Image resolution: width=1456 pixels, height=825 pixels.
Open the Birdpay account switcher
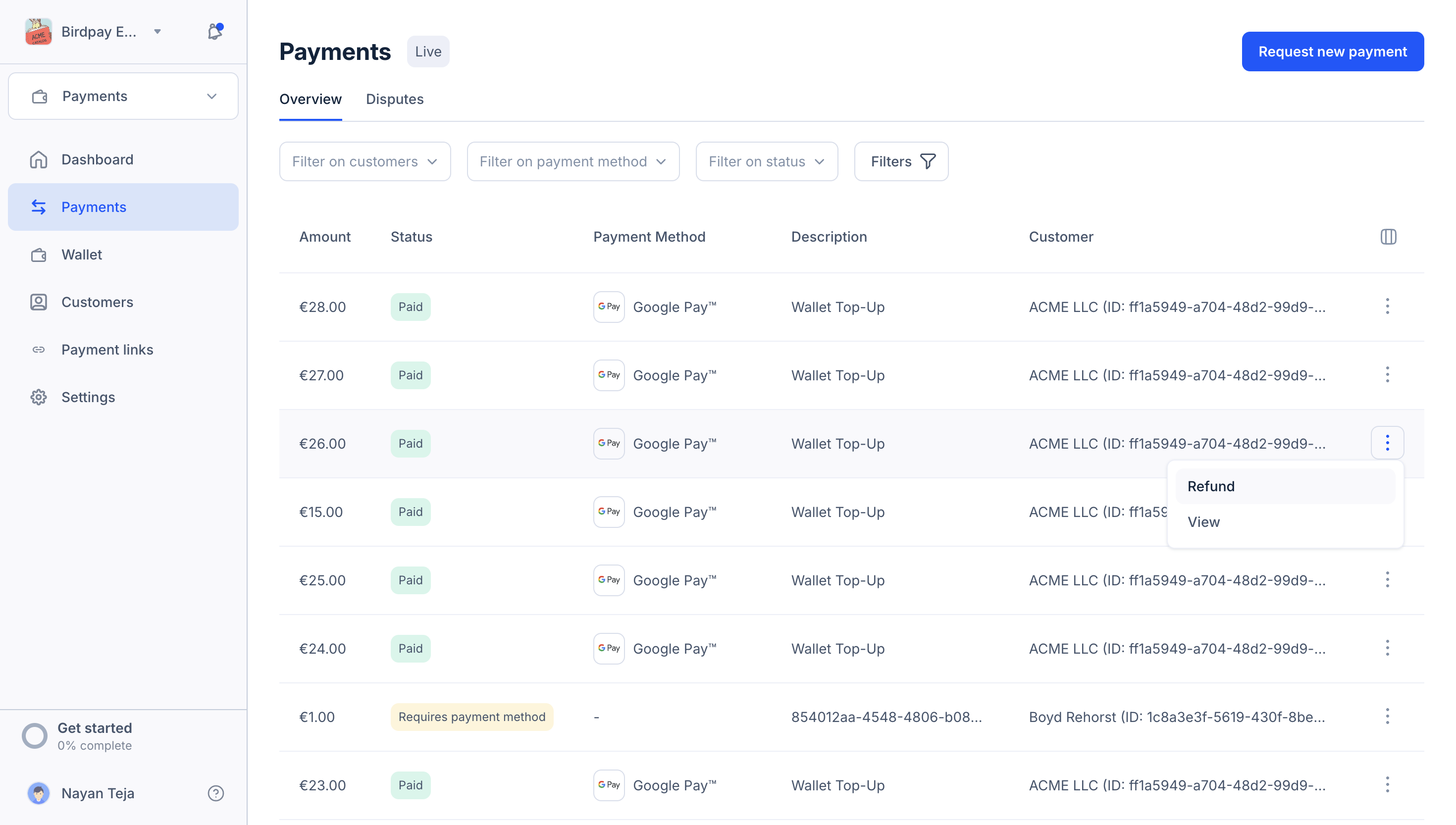pos(99,32)
